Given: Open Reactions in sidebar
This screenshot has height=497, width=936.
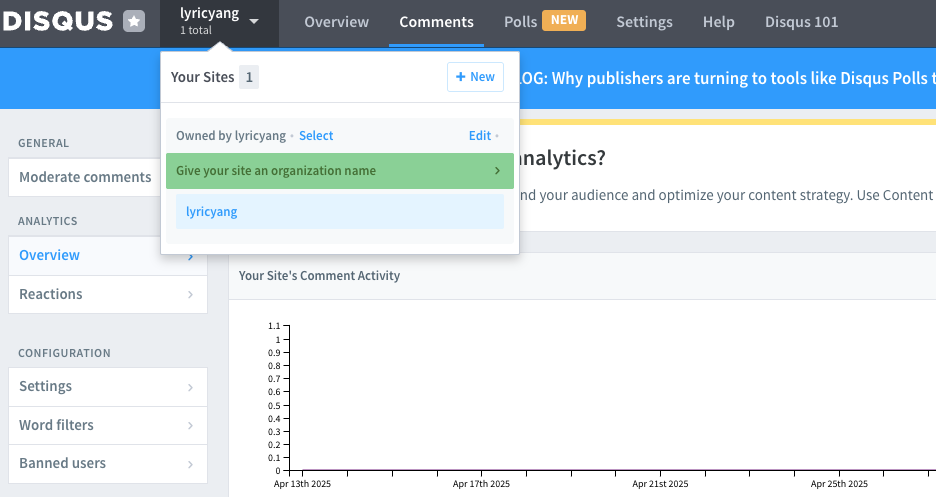Looking at the screenshot, I should tap(108, 294).
